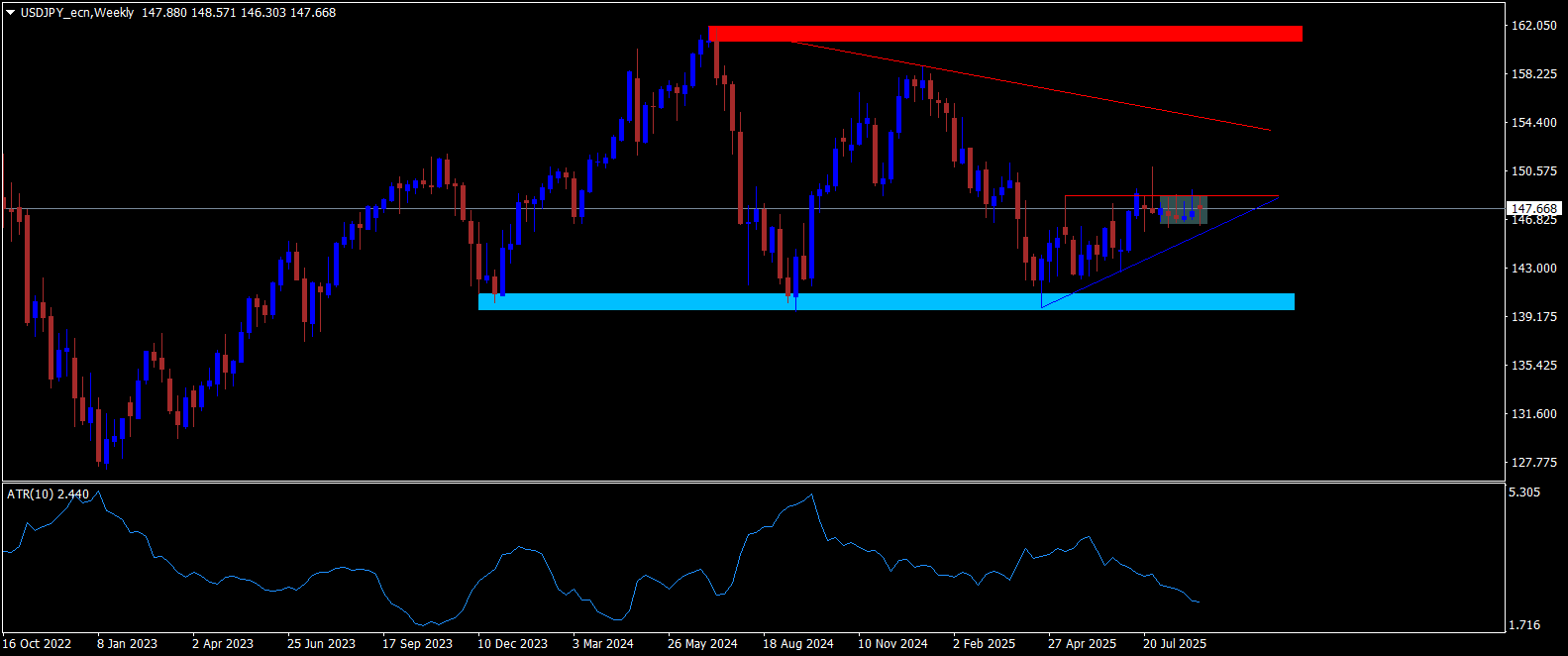Click the 8 Jan 2023 date label
1568x656 pixels.
pyautogui.click(x=127, y=644)
